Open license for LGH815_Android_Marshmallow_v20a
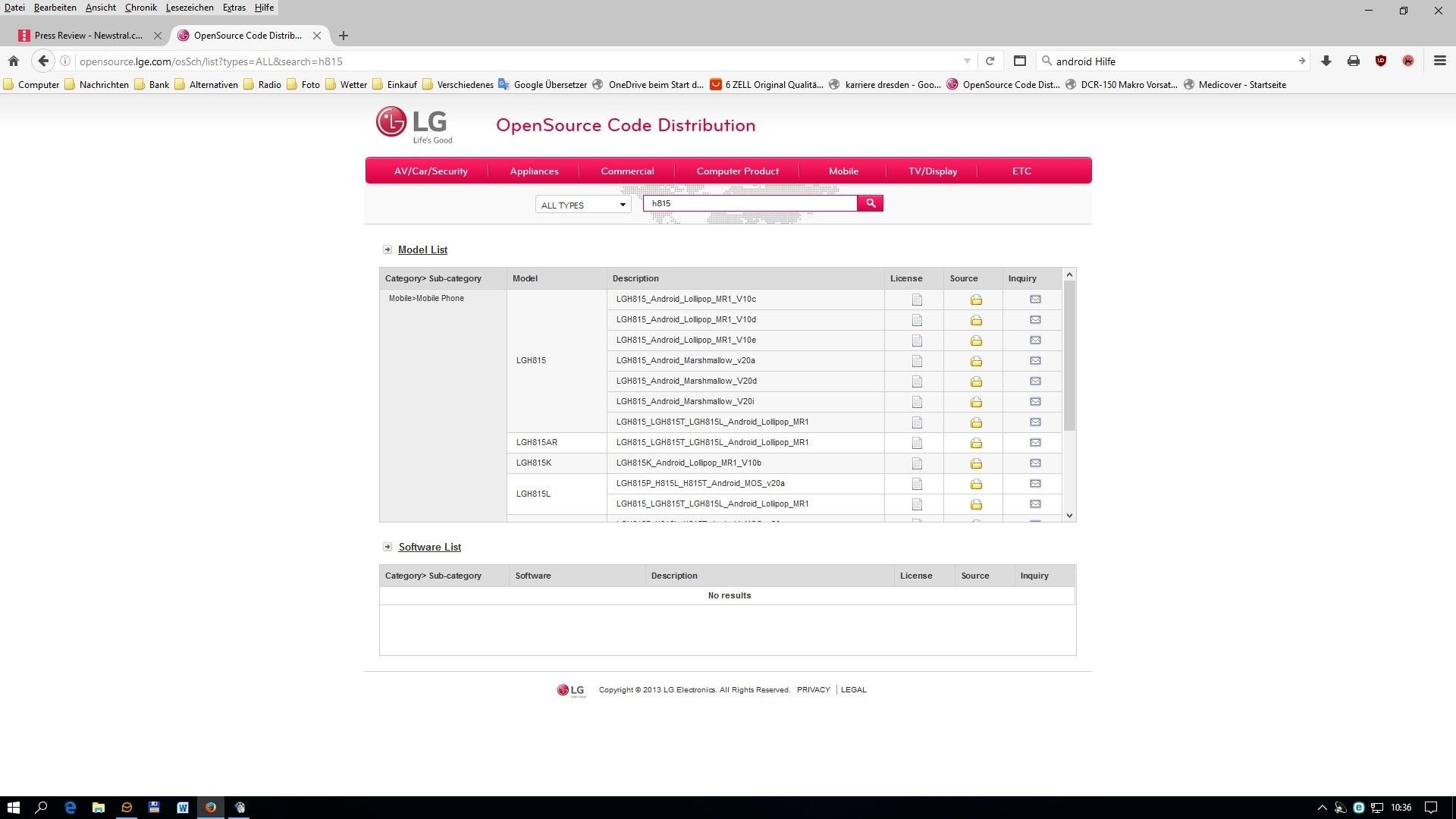 coord(917,361)
